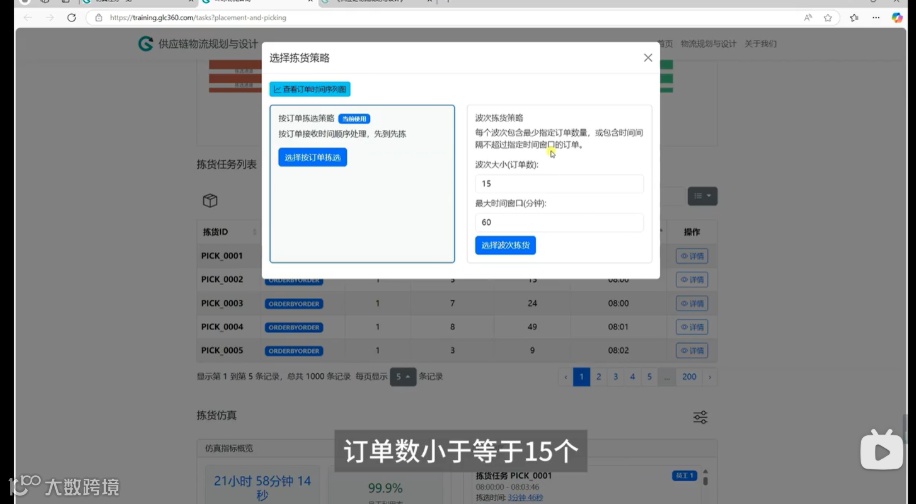Image resolution: width=916 pixels, height=504 pixels.
Task: Go back using the browser back arrow
Action: [x=27, y=18]
